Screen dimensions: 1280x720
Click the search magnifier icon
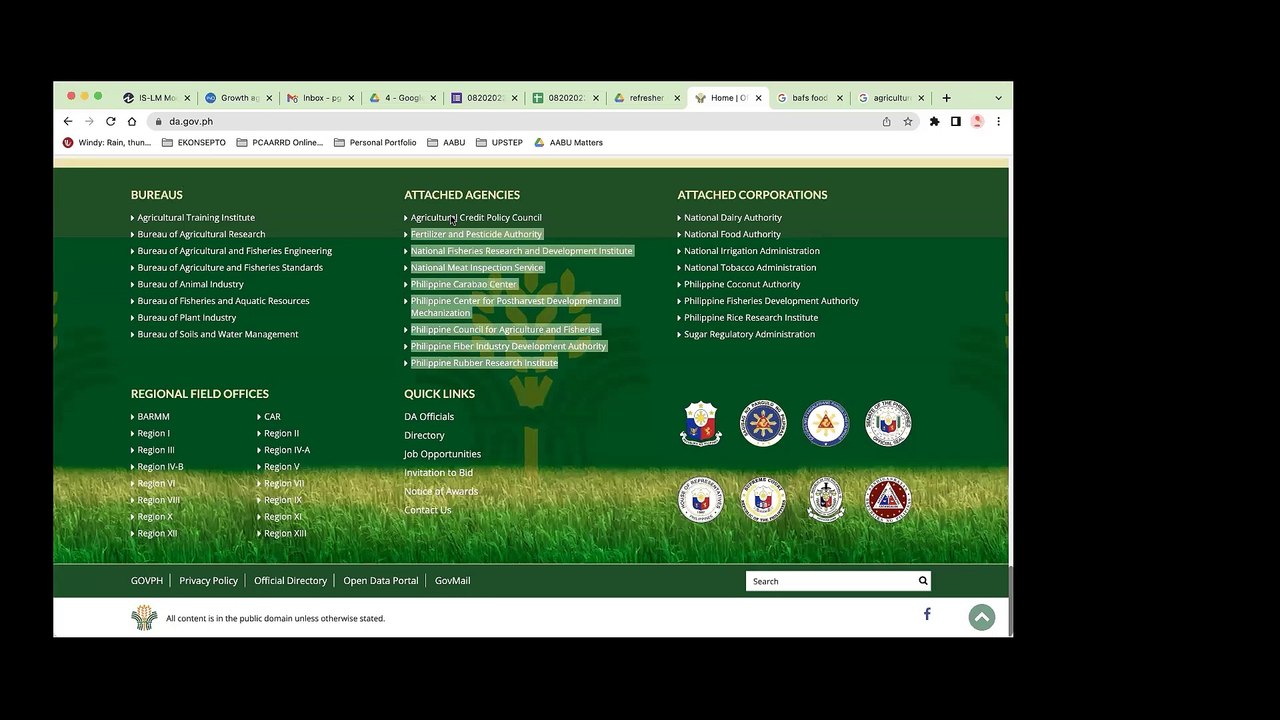point(923,581)
